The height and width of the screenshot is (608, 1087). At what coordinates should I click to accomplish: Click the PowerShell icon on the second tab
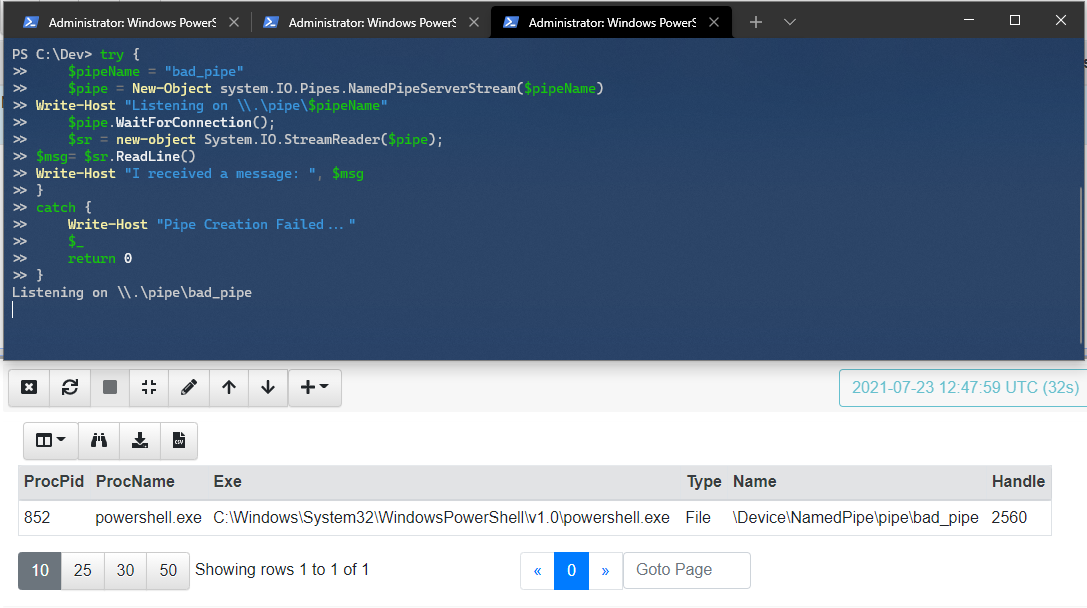tap(270, 22)
